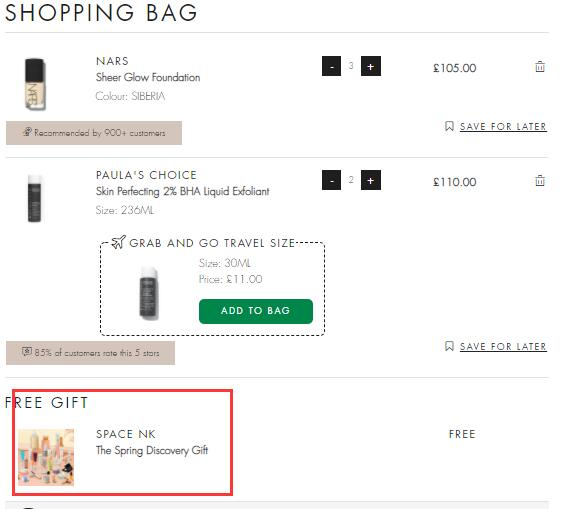The width and height of the screenshot is (562, 509).
Task: Save Paula's Choice exfoliant for later
Action: [x=503, y=347]
